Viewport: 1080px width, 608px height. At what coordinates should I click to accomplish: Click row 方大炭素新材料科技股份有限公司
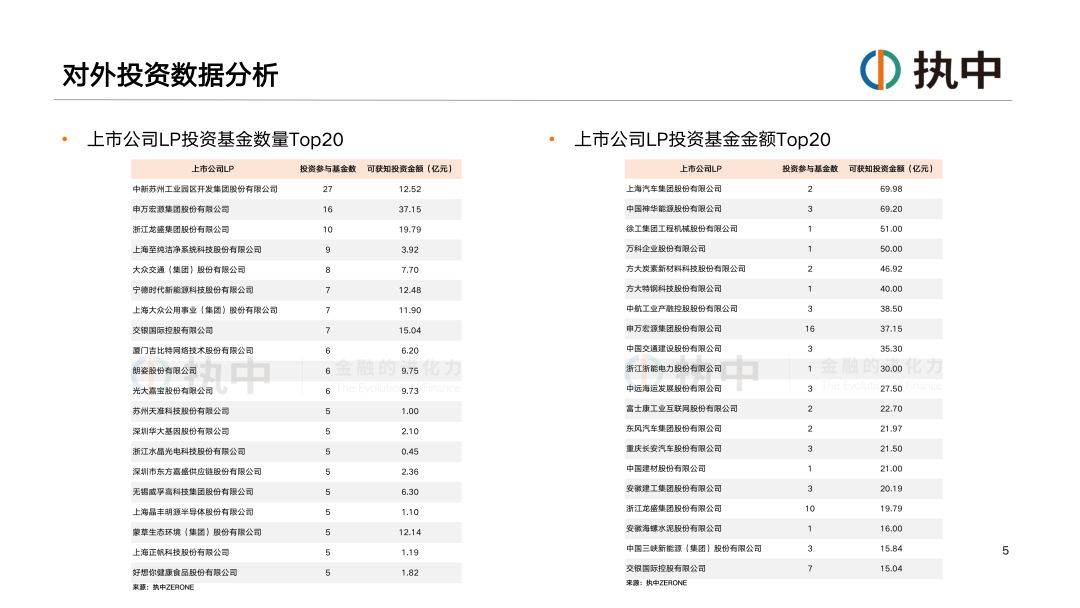(x=783, y=269)
